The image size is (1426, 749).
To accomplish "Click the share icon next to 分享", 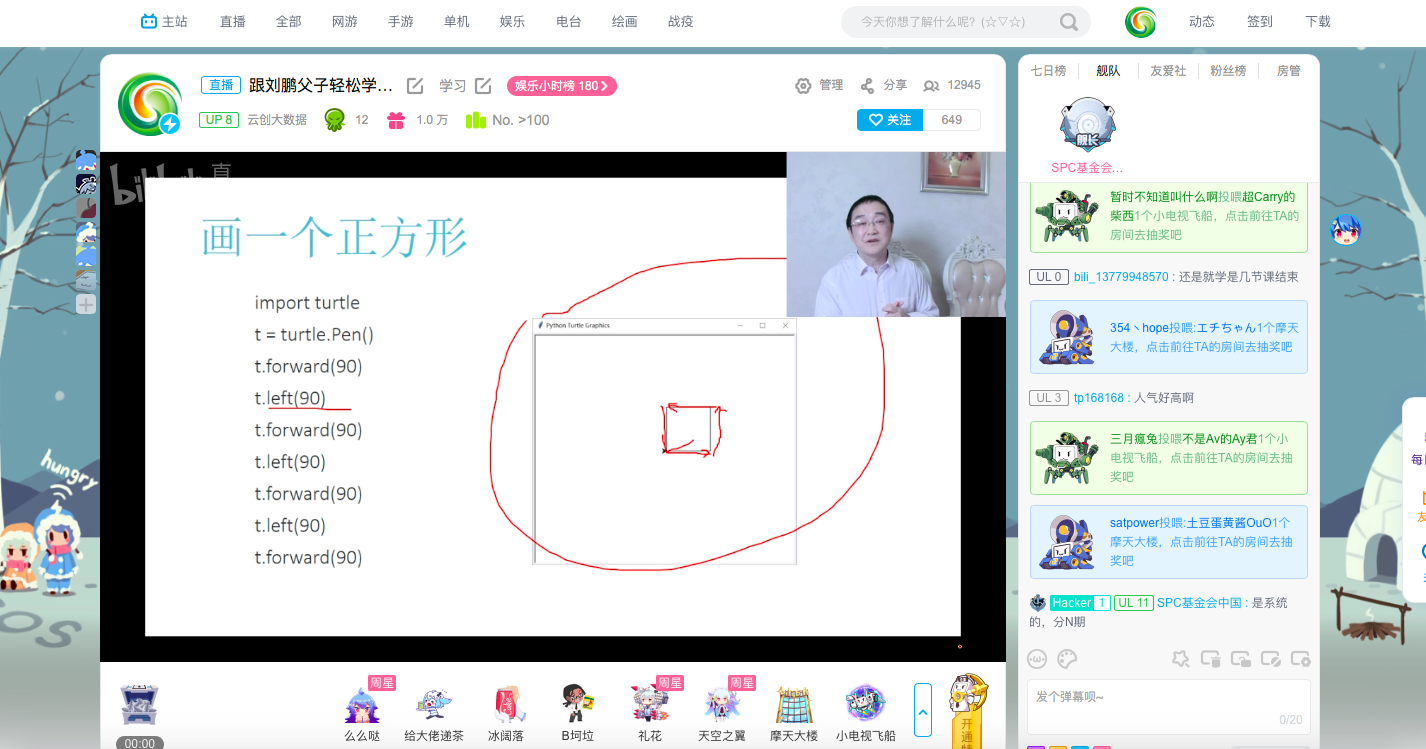I will 867,86.
